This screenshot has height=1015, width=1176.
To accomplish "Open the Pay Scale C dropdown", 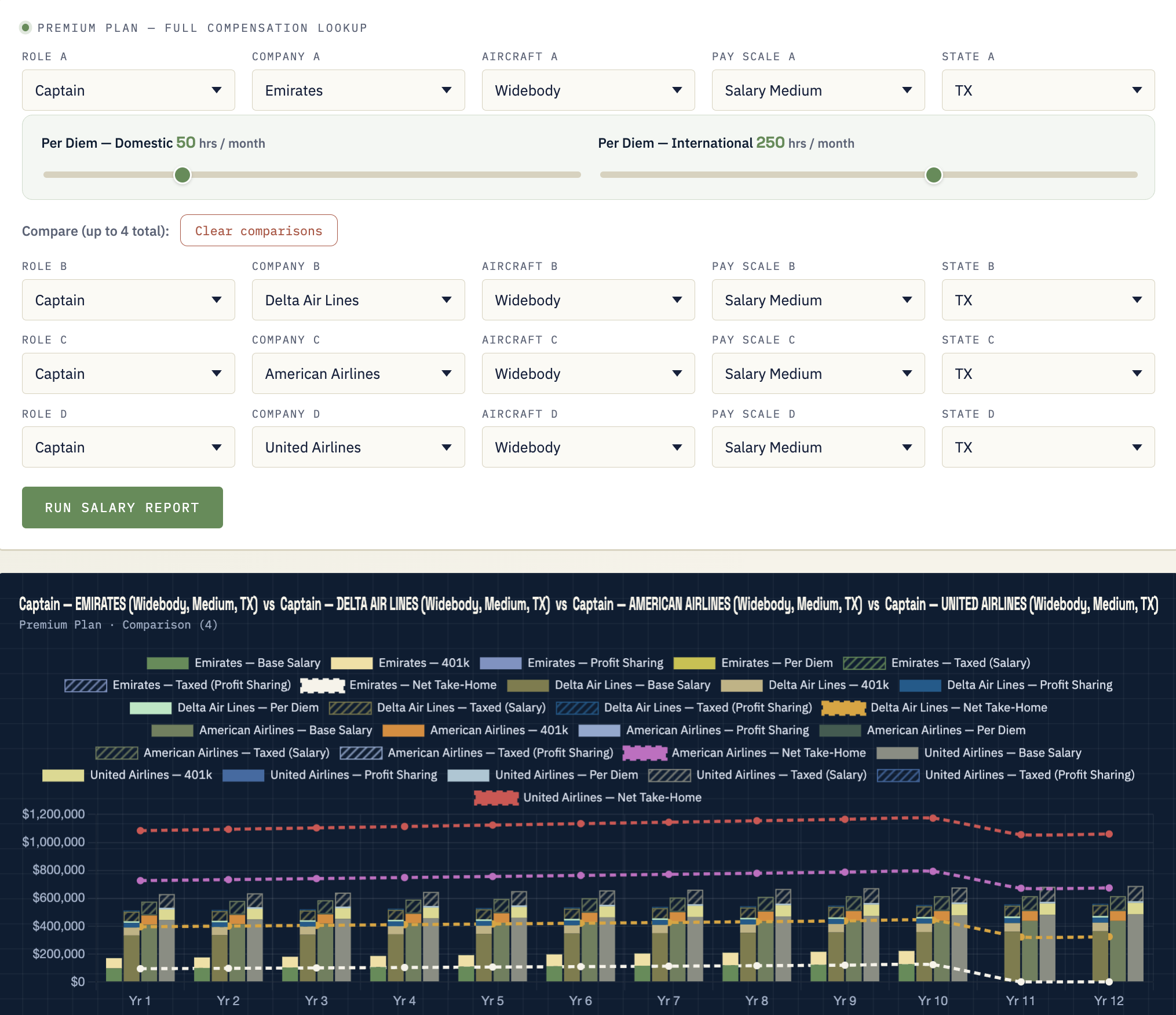I will coord(819,374).
